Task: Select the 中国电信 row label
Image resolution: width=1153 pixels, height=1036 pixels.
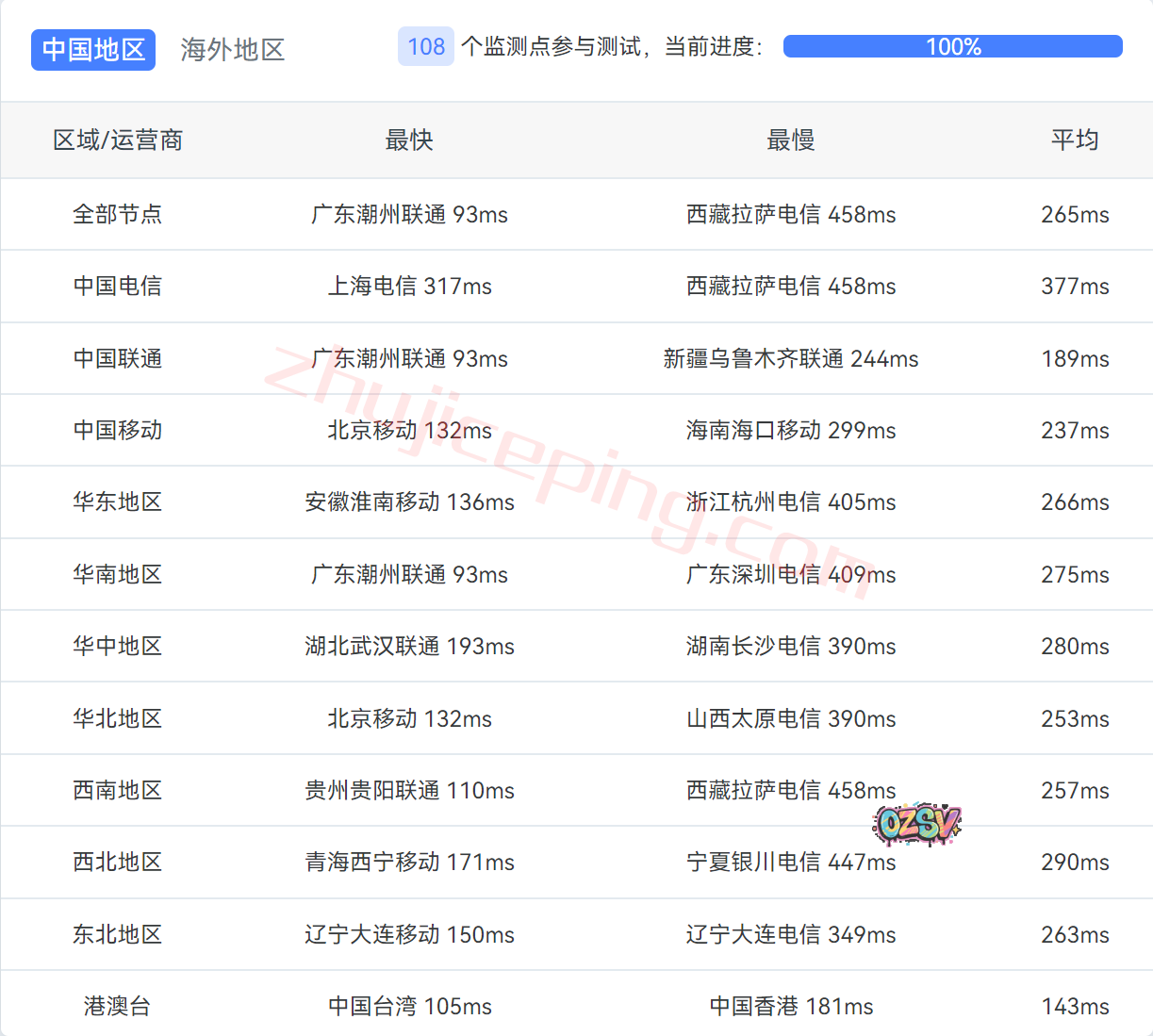Action: coord(118,287)
